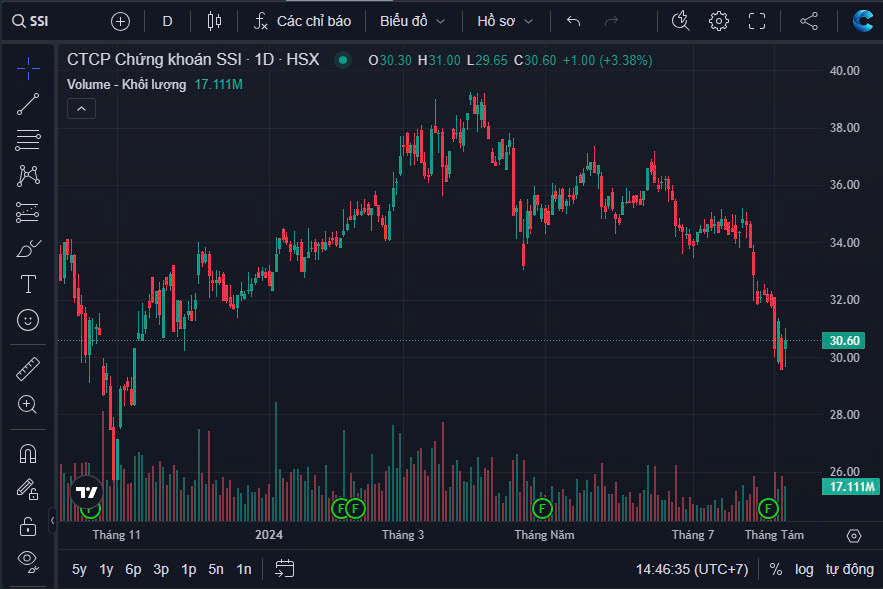Click the 17.111M volume scale label
The height and width of the screenshot is (589, 883).
click(851, 487)
